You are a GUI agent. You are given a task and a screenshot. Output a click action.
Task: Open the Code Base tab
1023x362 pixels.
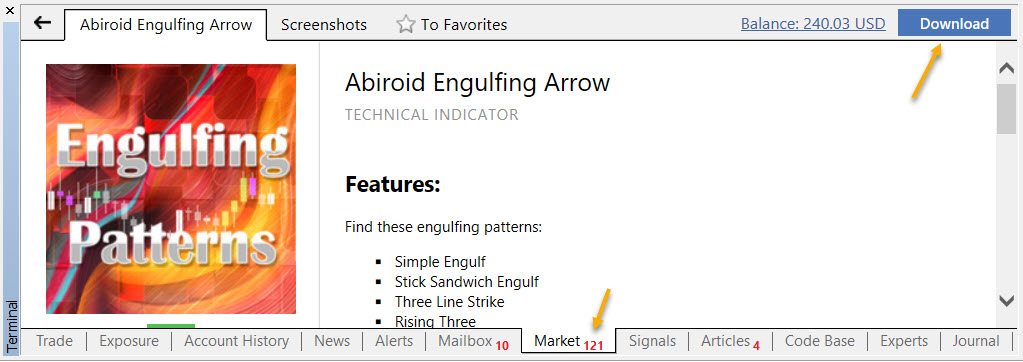click(819, 341)
